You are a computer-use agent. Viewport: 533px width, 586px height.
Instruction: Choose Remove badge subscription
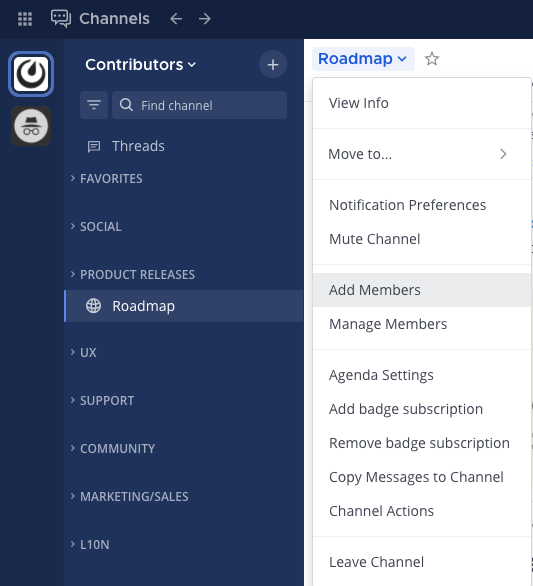tap(422, 443)
